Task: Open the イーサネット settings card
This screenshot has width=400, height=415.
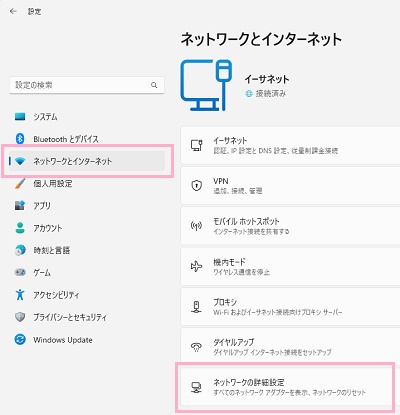Action: coord(290,145)
